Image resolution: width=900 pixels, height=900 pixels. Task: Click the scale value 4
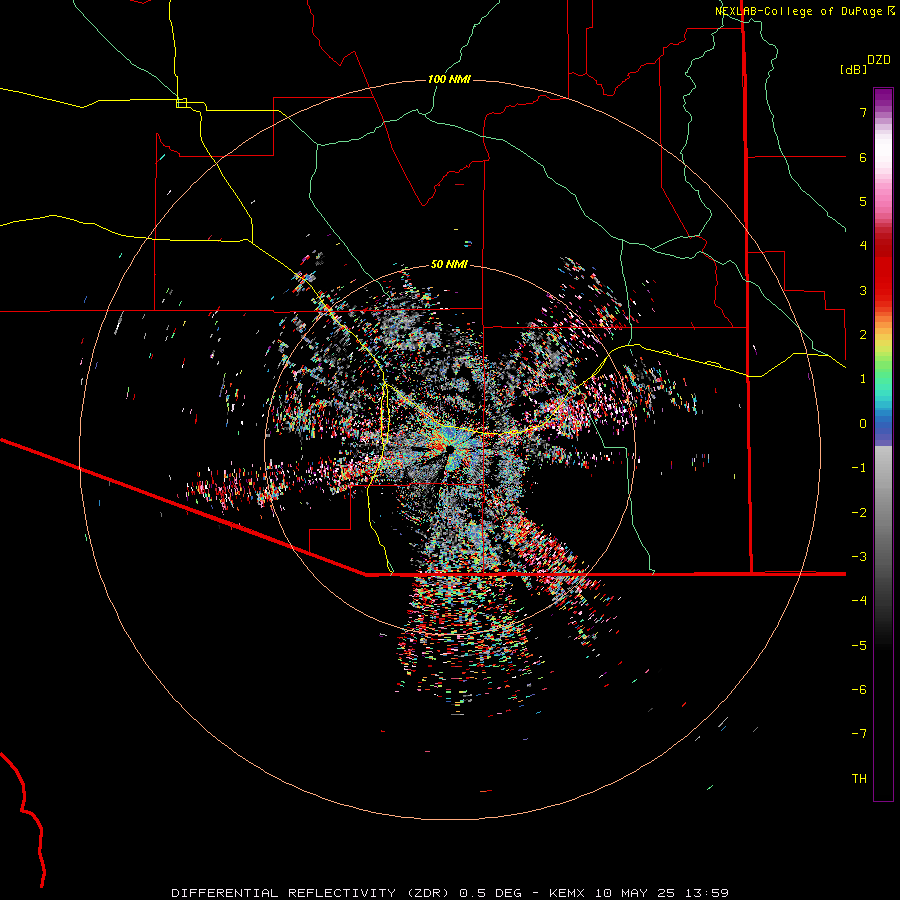(863, 246)
